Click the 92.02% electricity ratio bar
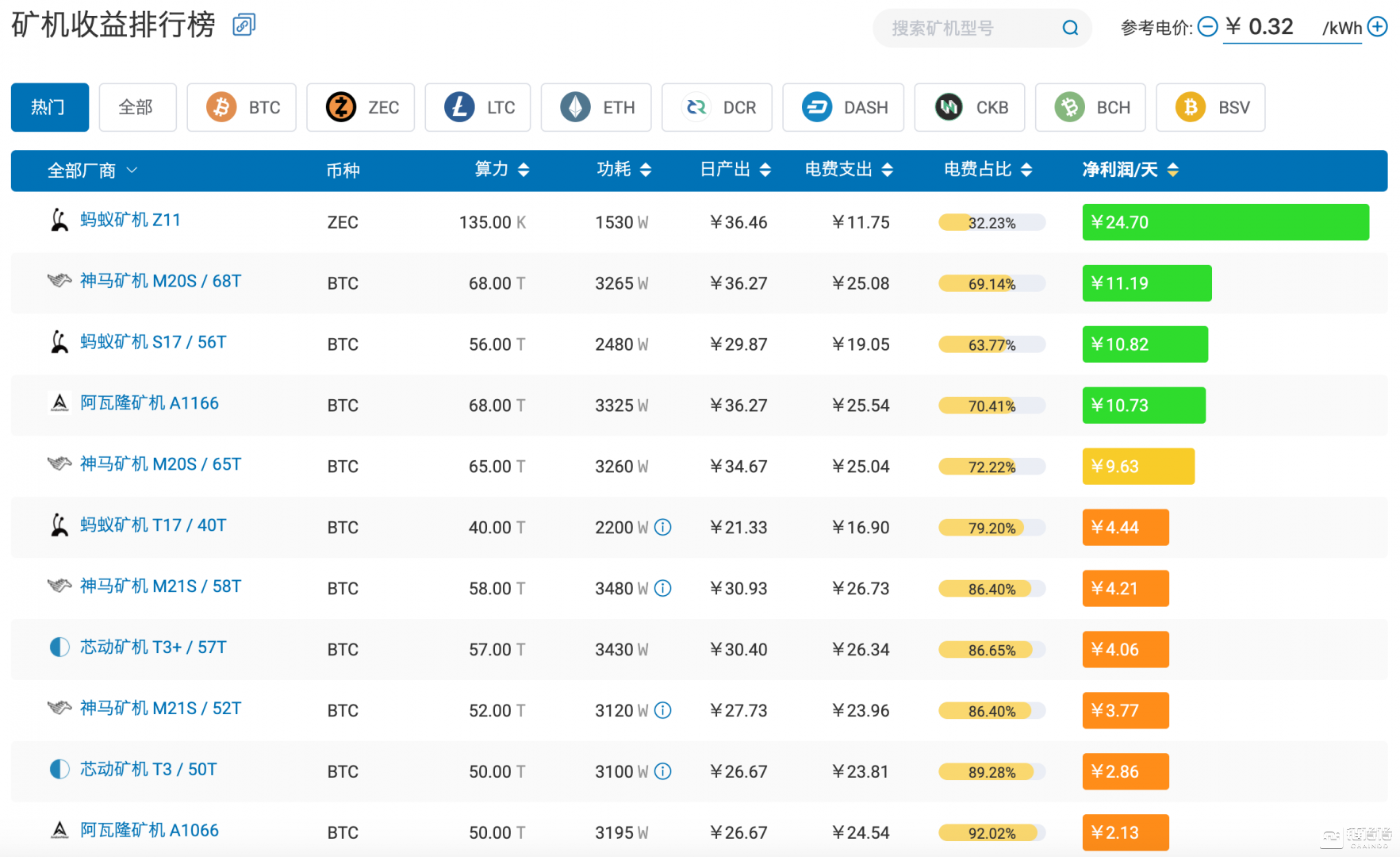The image size is (1400, 857). (992, 833)
